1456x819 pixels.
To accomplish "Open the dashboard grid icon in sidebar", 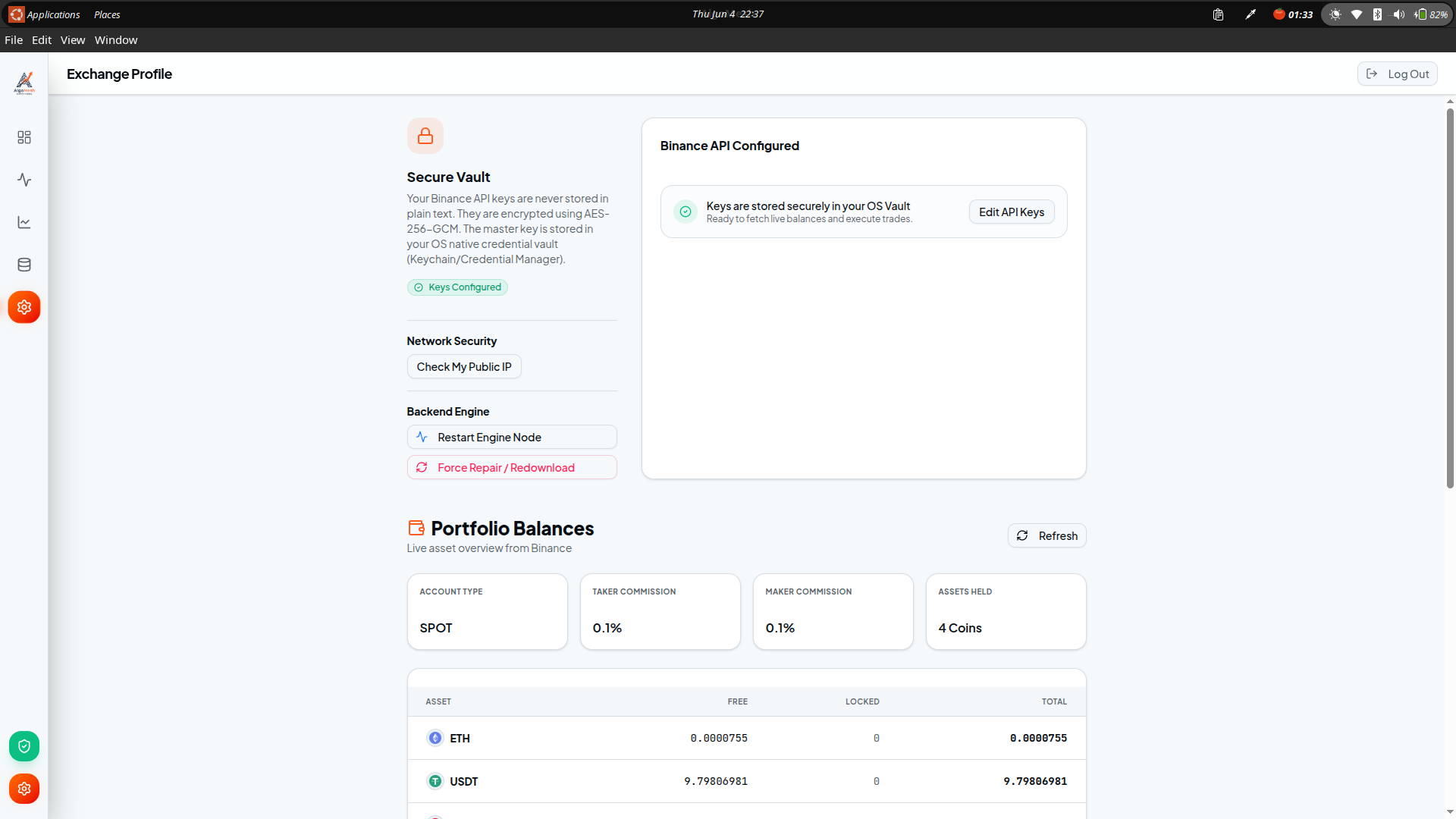I will [x=24, y=137].
